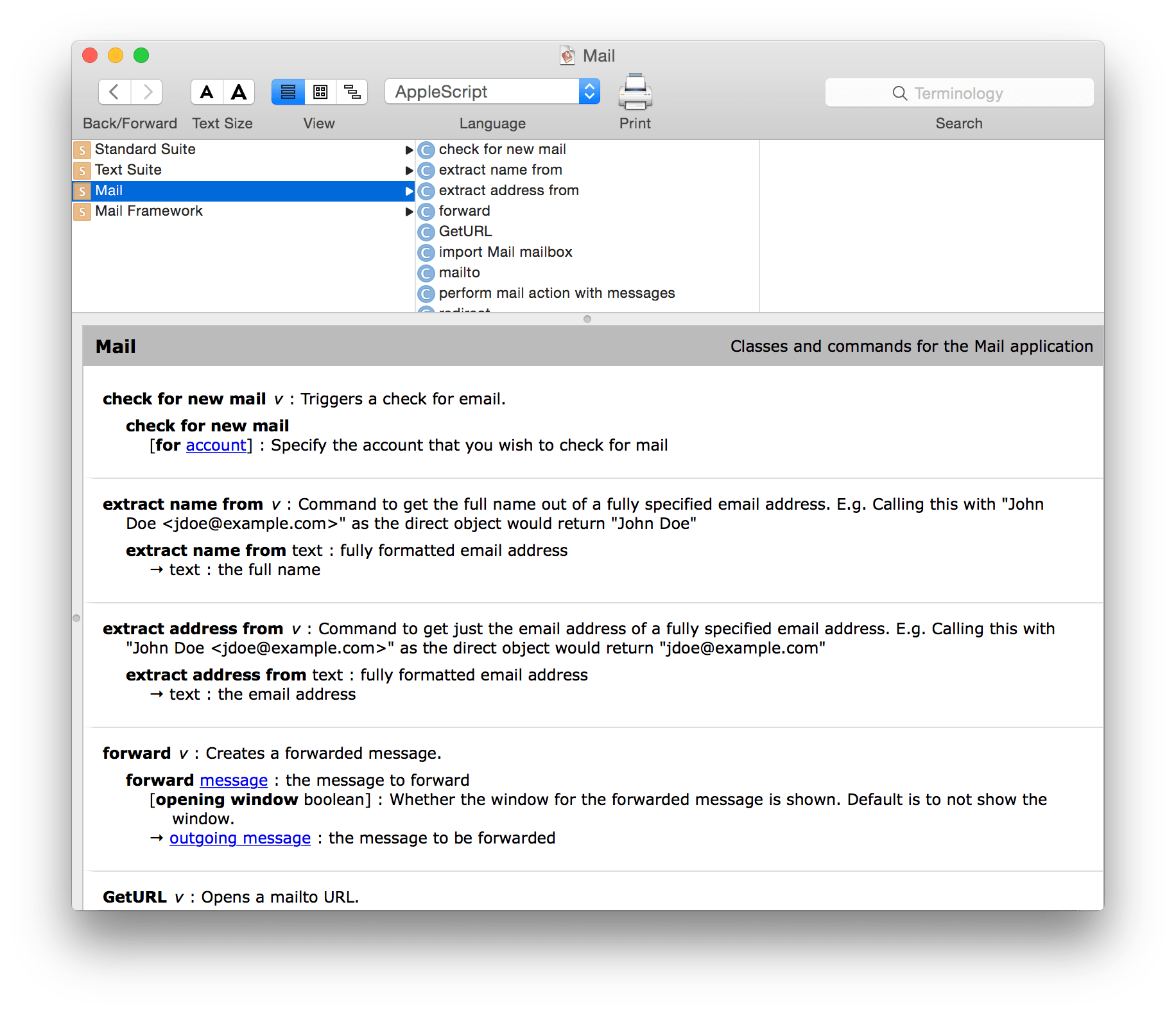Screen dimensions: 1176x1013
Task: Click the C icon beside 'extract address from'
Action: pos(426,191)
